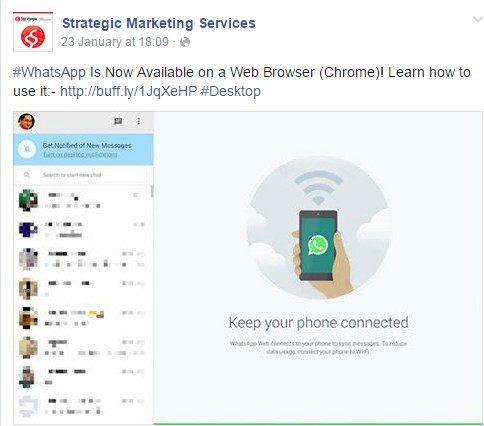Open the buff.ly shortened link
This screenshot has width=484, height=426.
129,91
